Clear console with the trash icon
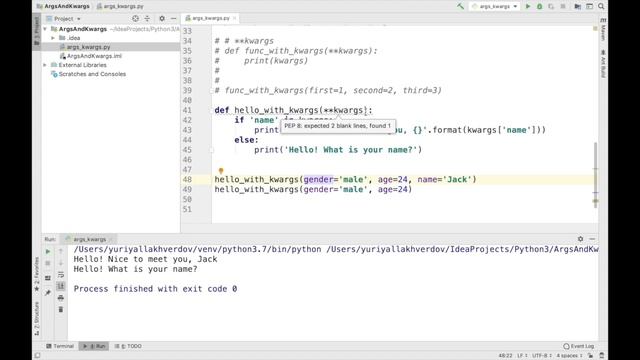This screenshot has height=360, width=640. pyautogui.click(x=61, y=309)
